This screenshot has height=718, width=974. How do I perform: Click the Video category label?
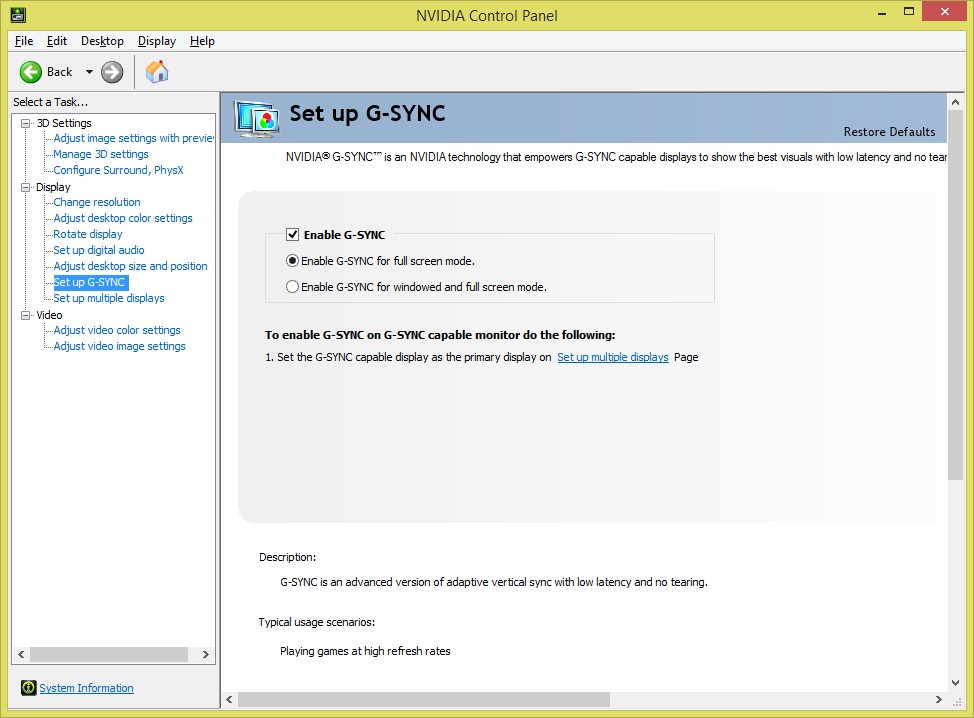click(49, 315)
